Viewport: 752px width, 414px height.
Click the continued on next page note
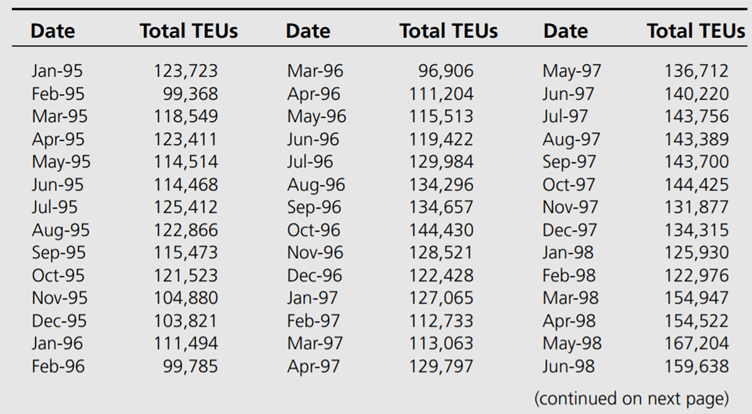(x=633, y=398)
